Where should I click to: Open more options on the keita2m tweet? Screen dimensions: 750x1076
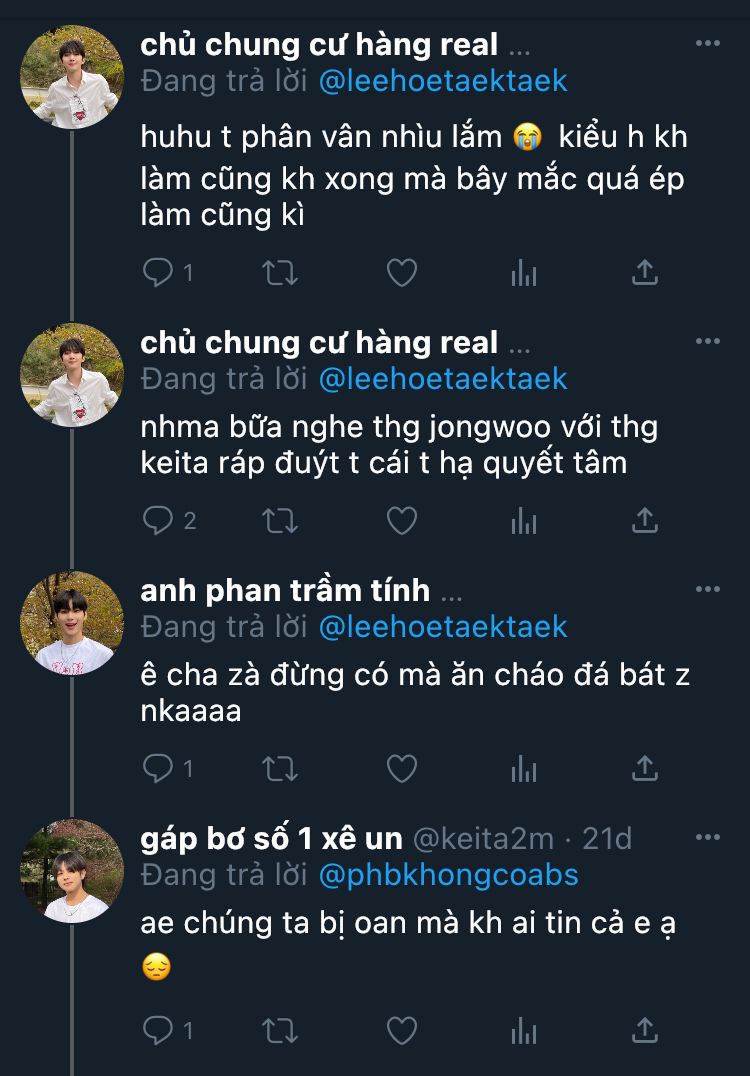coord(707,837)
